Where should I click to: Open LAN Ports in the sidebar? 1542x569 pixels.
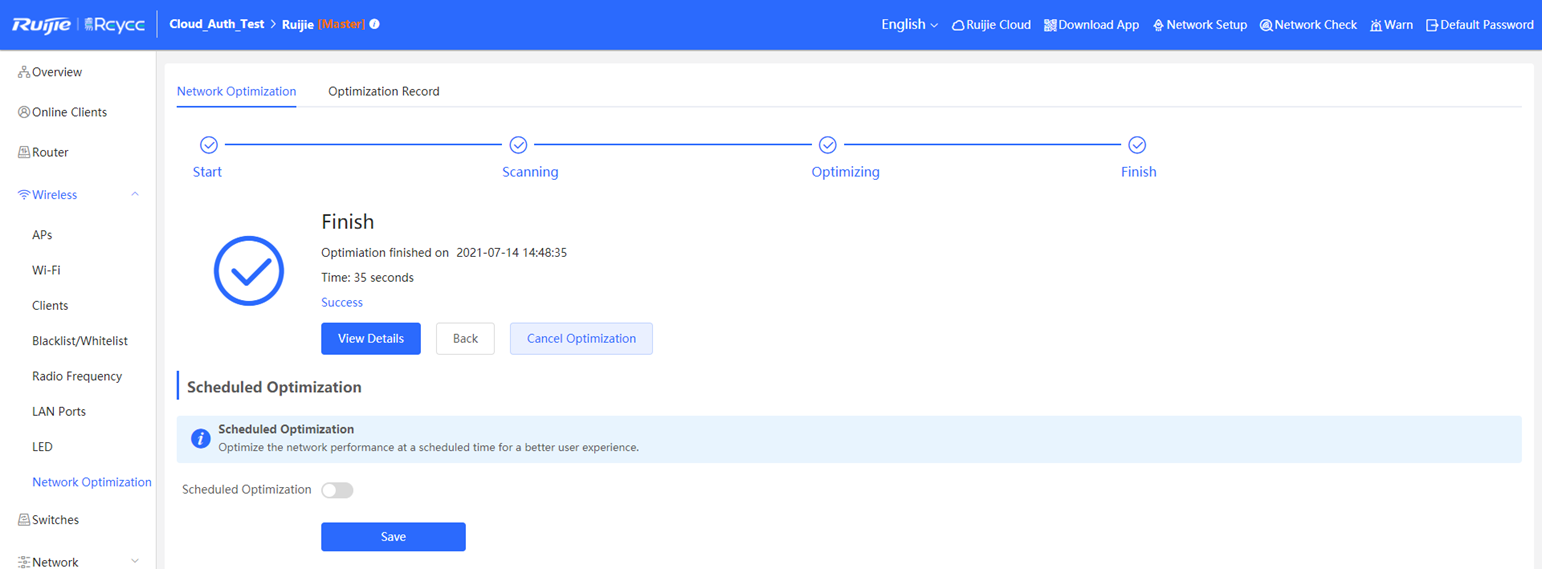pyautogui.click(x=59, y=411)
